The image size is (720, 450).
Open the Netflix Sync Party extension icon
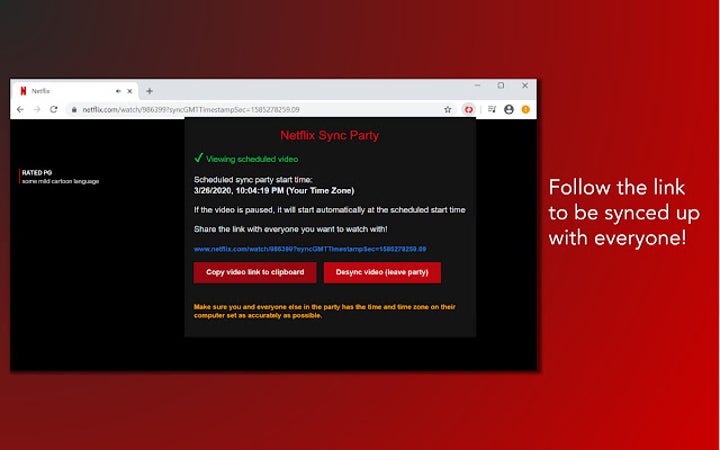[468, 109]
